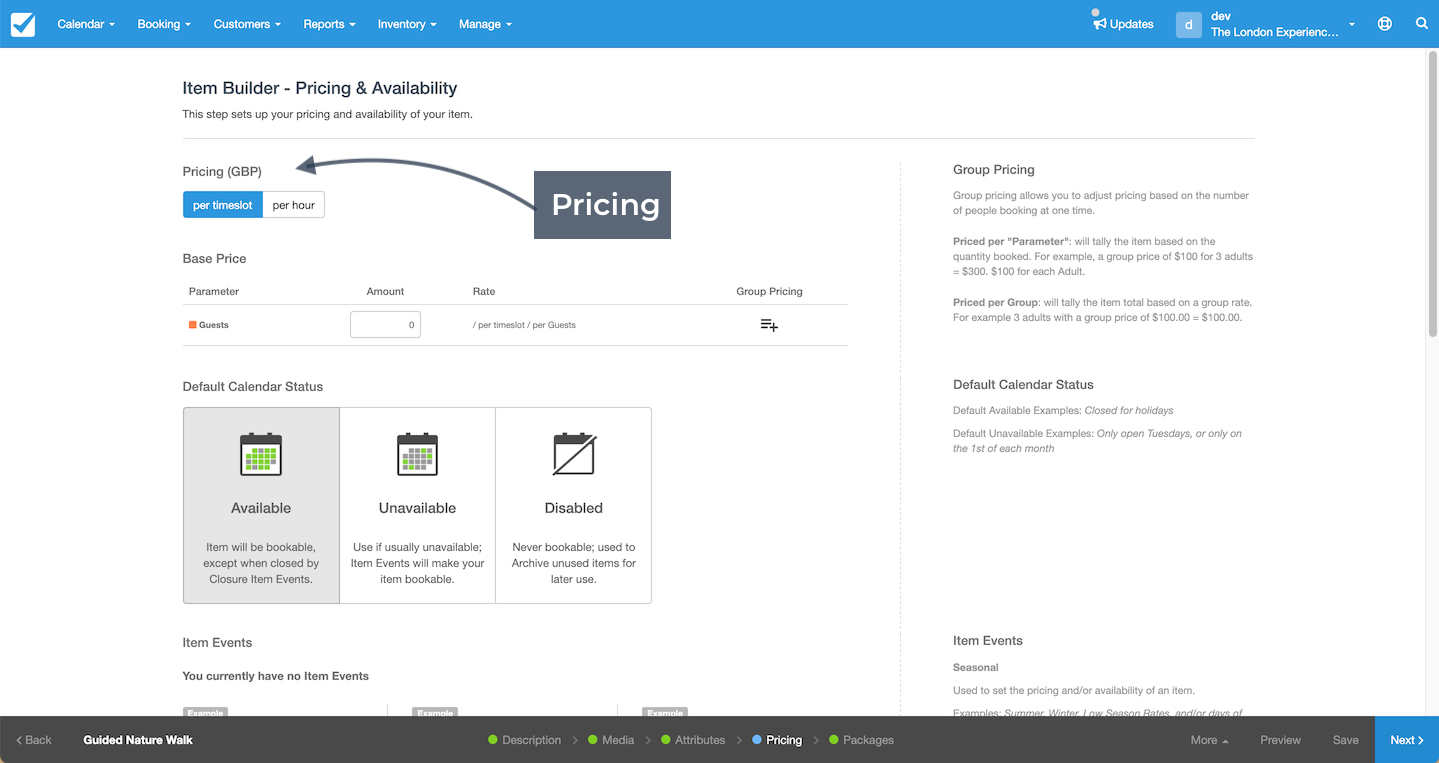Go to the Description step

tap(525, 740)
